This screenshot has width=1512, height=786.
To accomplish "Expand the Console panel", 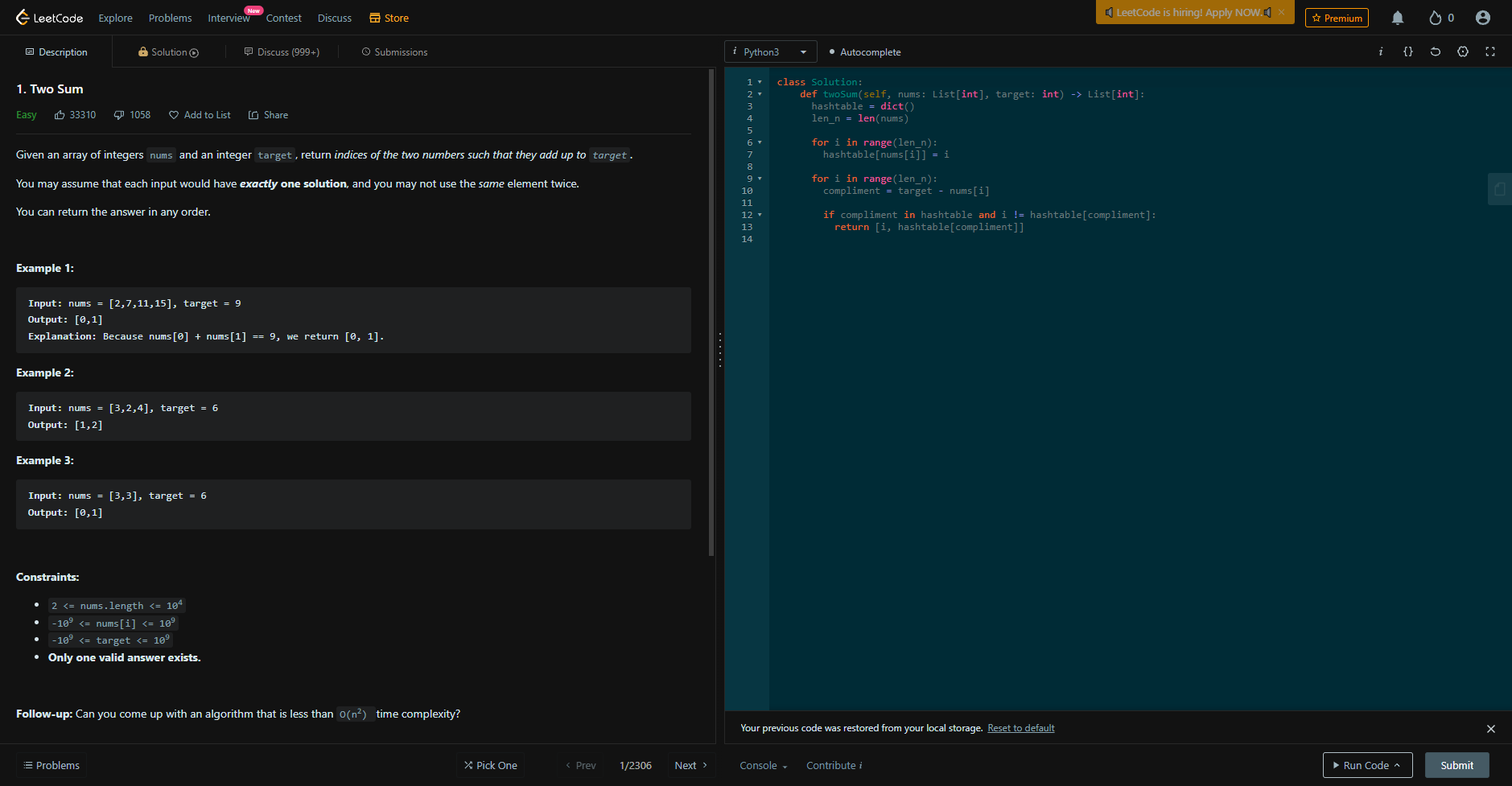I will pos(764,765).
